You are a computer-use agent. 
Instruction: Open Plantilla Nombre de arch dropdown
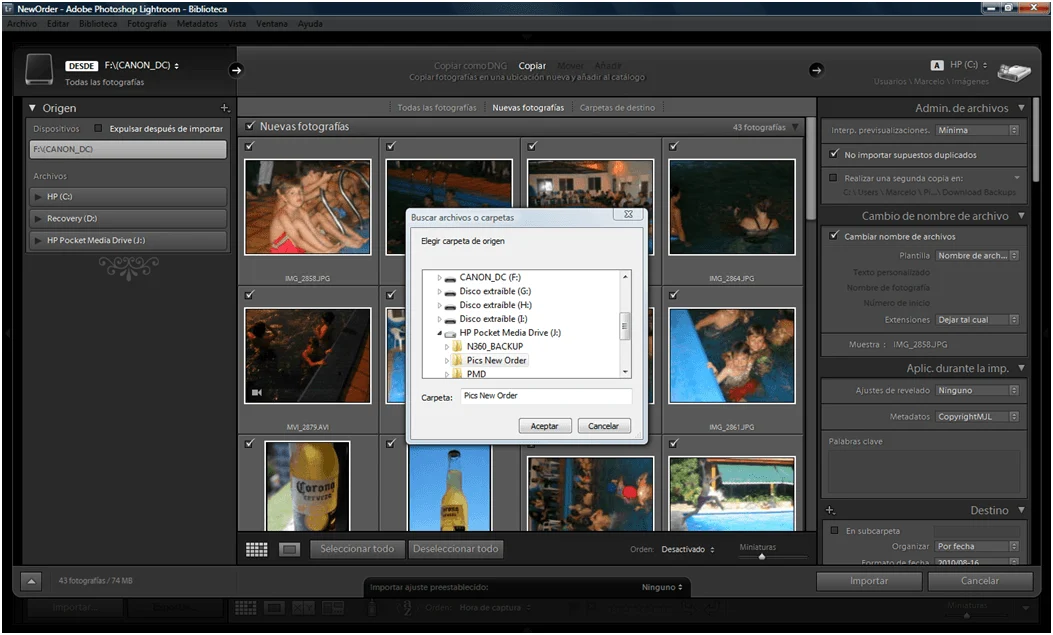pyautogui.click(x=978, y=256)
